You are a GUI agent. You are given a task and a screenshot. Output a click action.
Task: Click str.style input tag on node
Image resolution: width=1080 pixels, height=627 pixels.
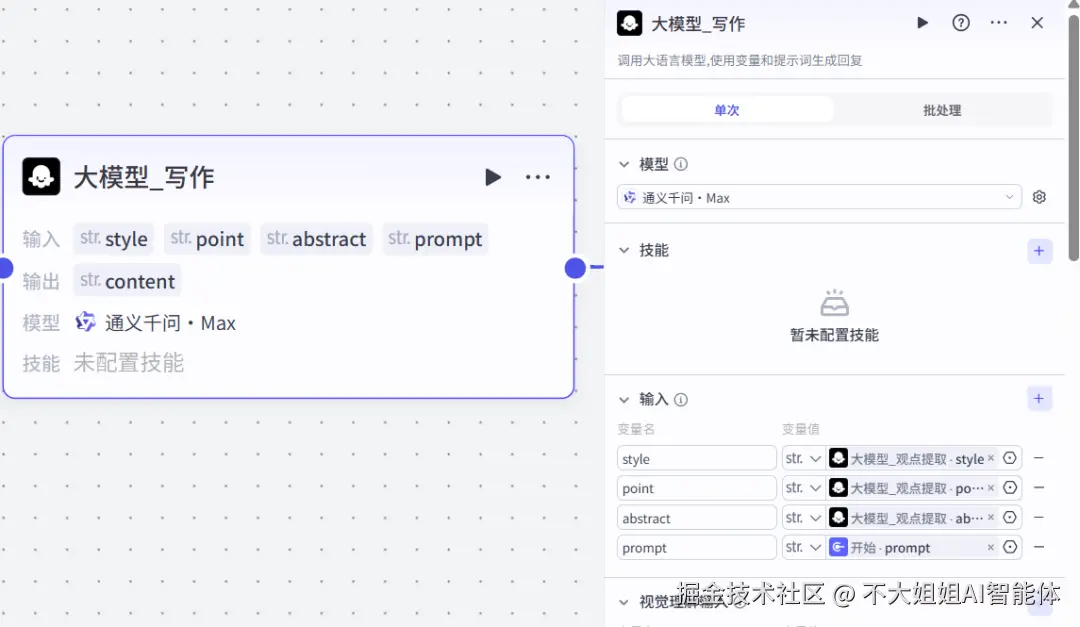pyautogui.click(x=114, y=238)
